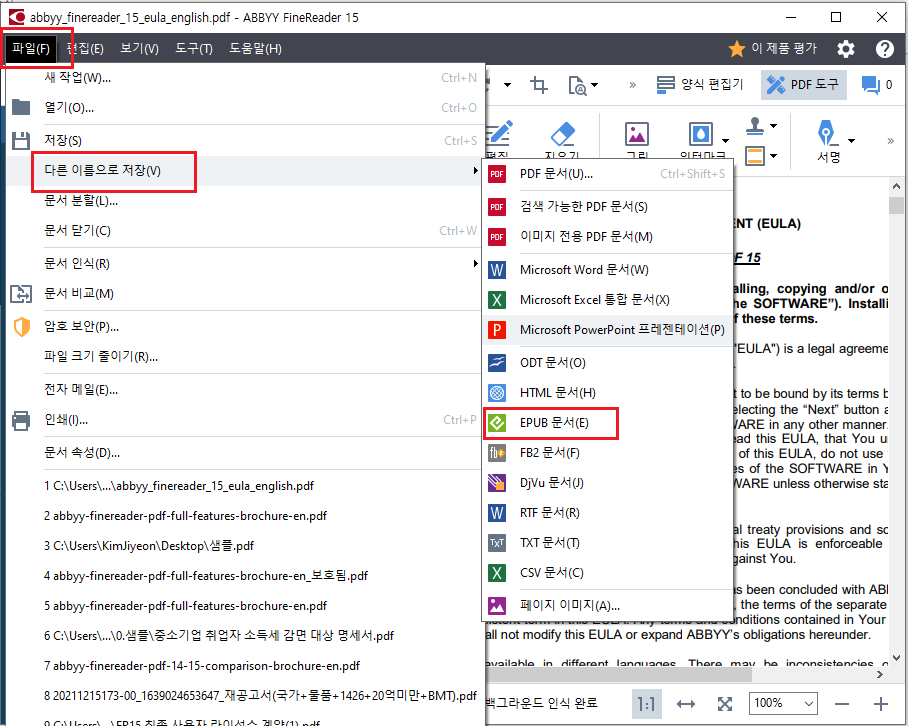Choose 저장(S) menu item

coord(244,140)
